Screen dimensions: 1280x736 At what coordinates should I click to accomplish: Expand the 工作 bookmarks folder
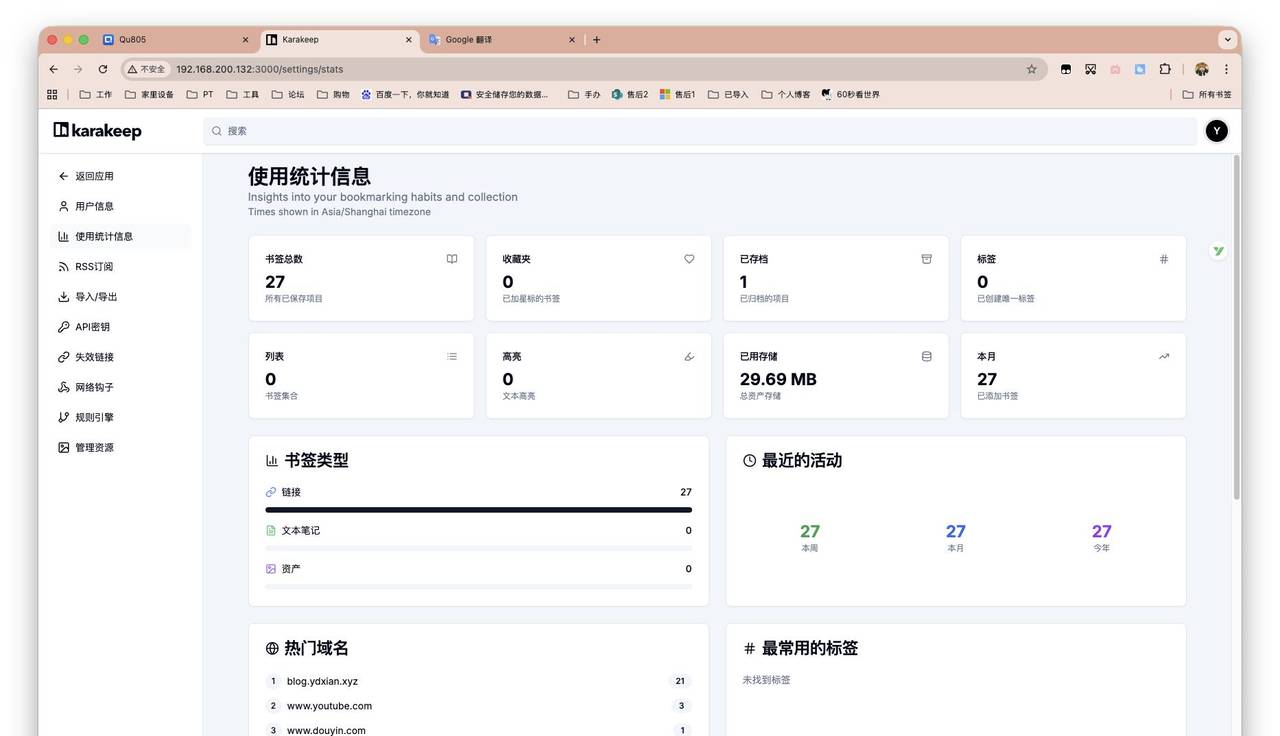tap(96, 93)
